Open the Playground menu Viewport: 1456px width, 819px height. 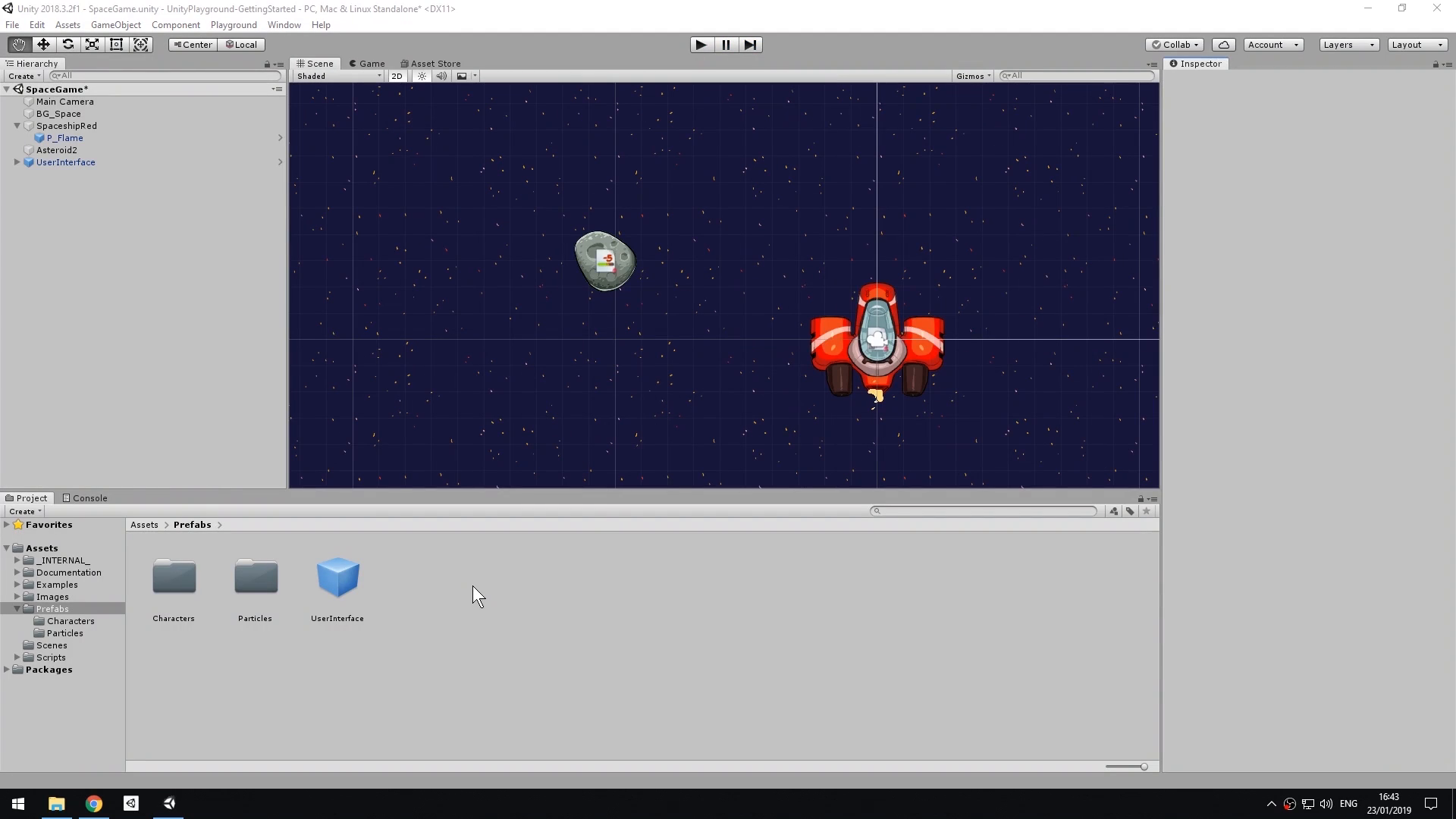[234, 25]
